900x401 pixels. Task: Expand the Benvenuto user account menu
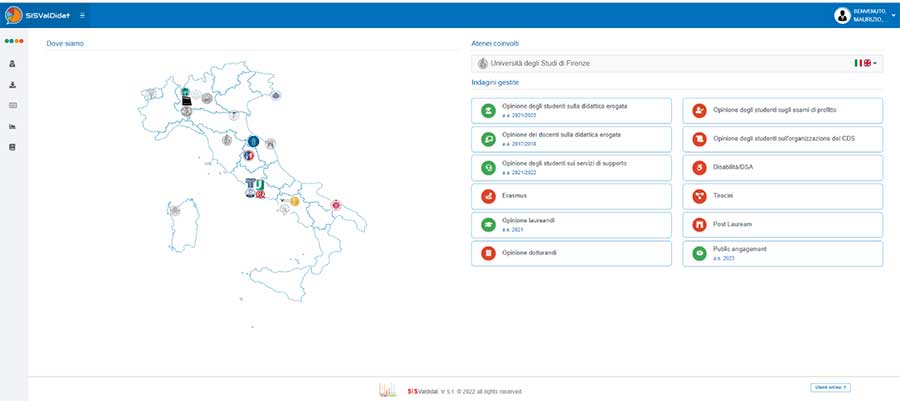866,15
